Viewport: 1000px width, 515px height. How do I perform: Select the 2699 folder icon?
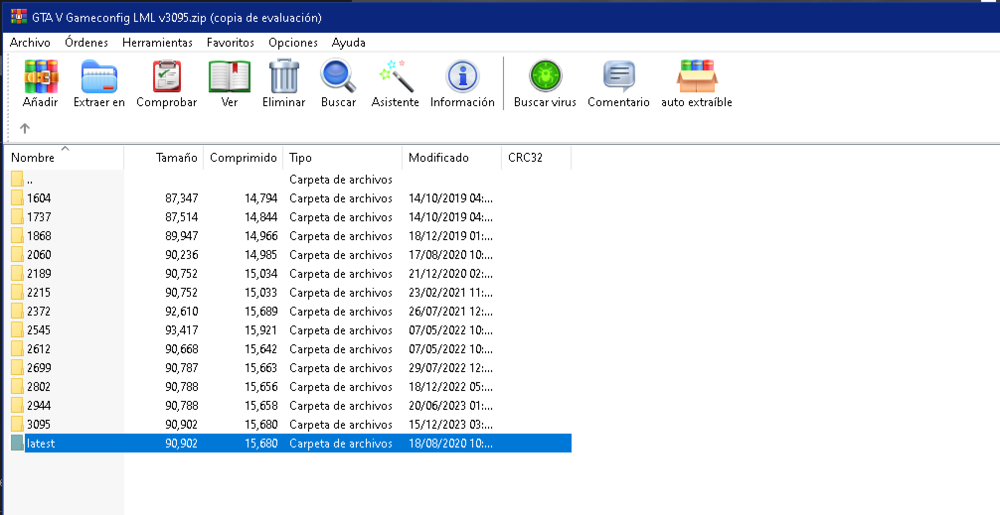(18, 368)
